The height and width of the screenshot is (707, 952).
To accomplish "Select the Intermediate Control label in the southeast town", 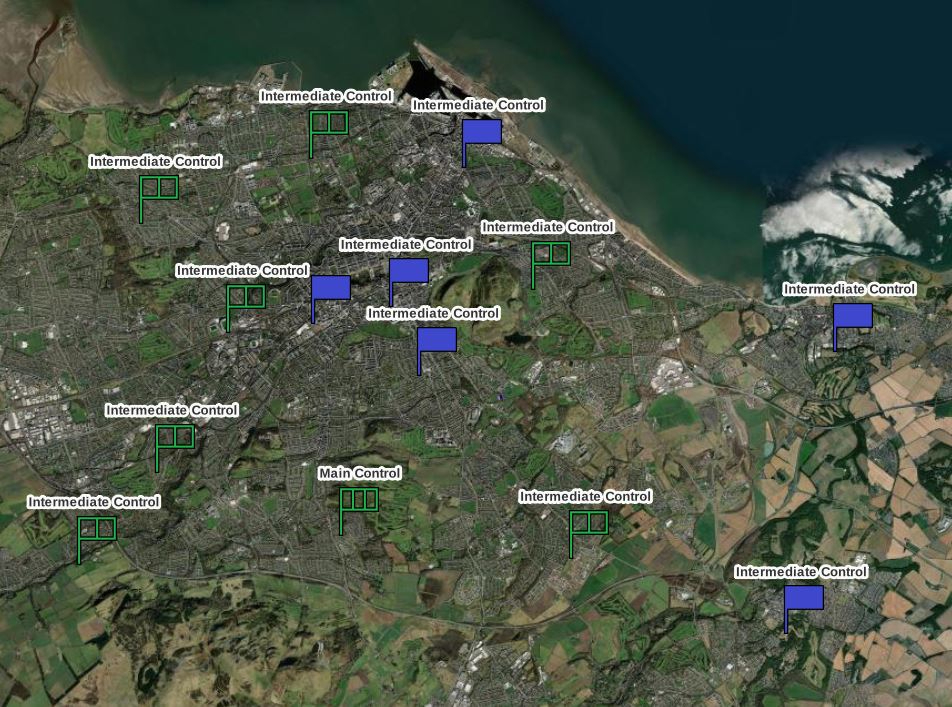I will point(801,572).
